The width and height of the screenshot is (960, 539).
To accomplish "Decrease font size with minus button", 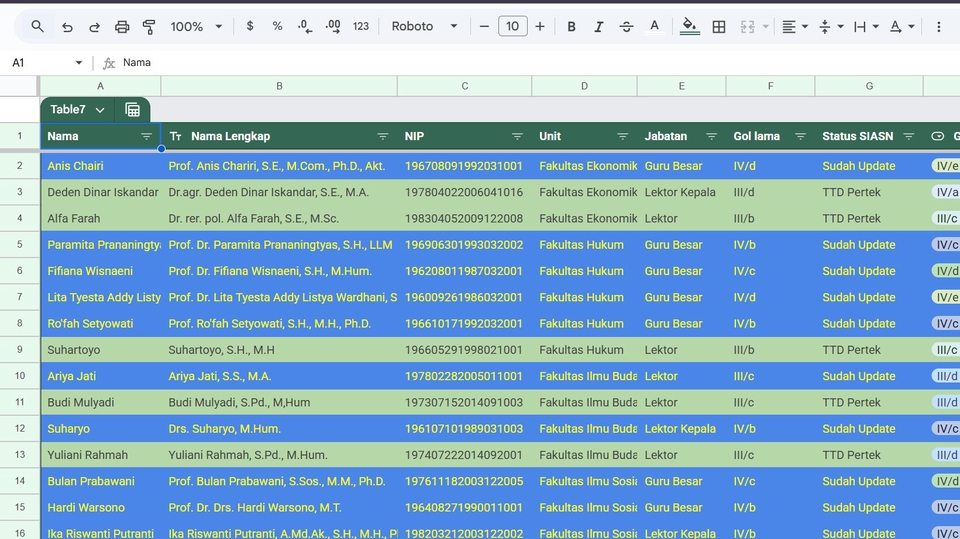I will pyautogui.click(x=484, y=26).
